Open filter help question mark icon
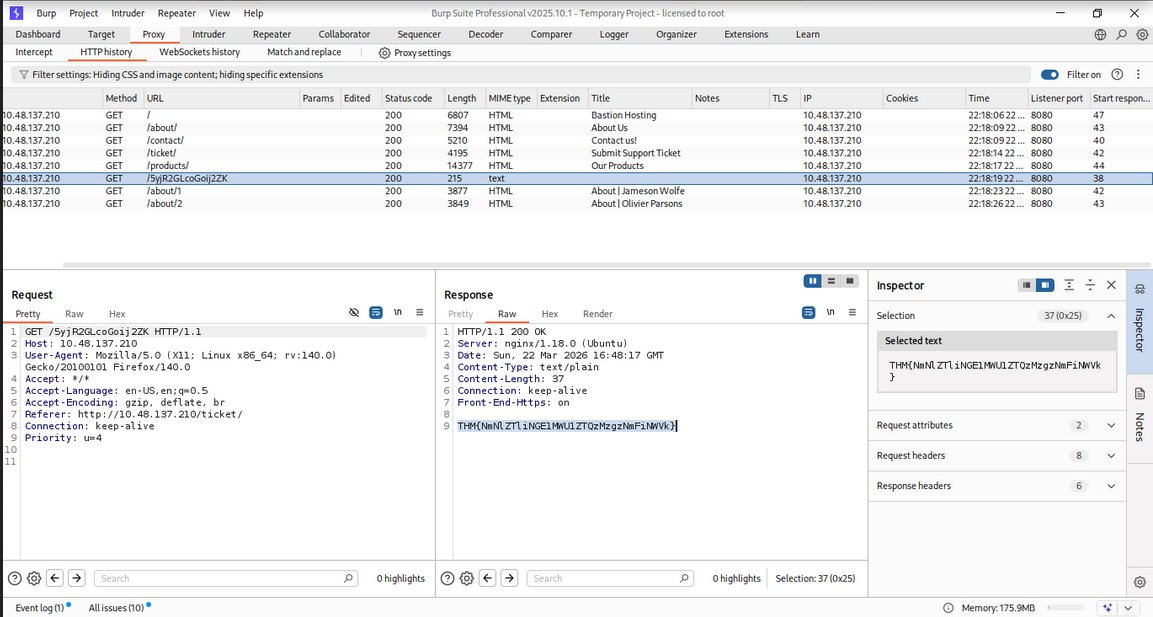This screenshot has height=617, width=1153. click(x=1117, y=74)
